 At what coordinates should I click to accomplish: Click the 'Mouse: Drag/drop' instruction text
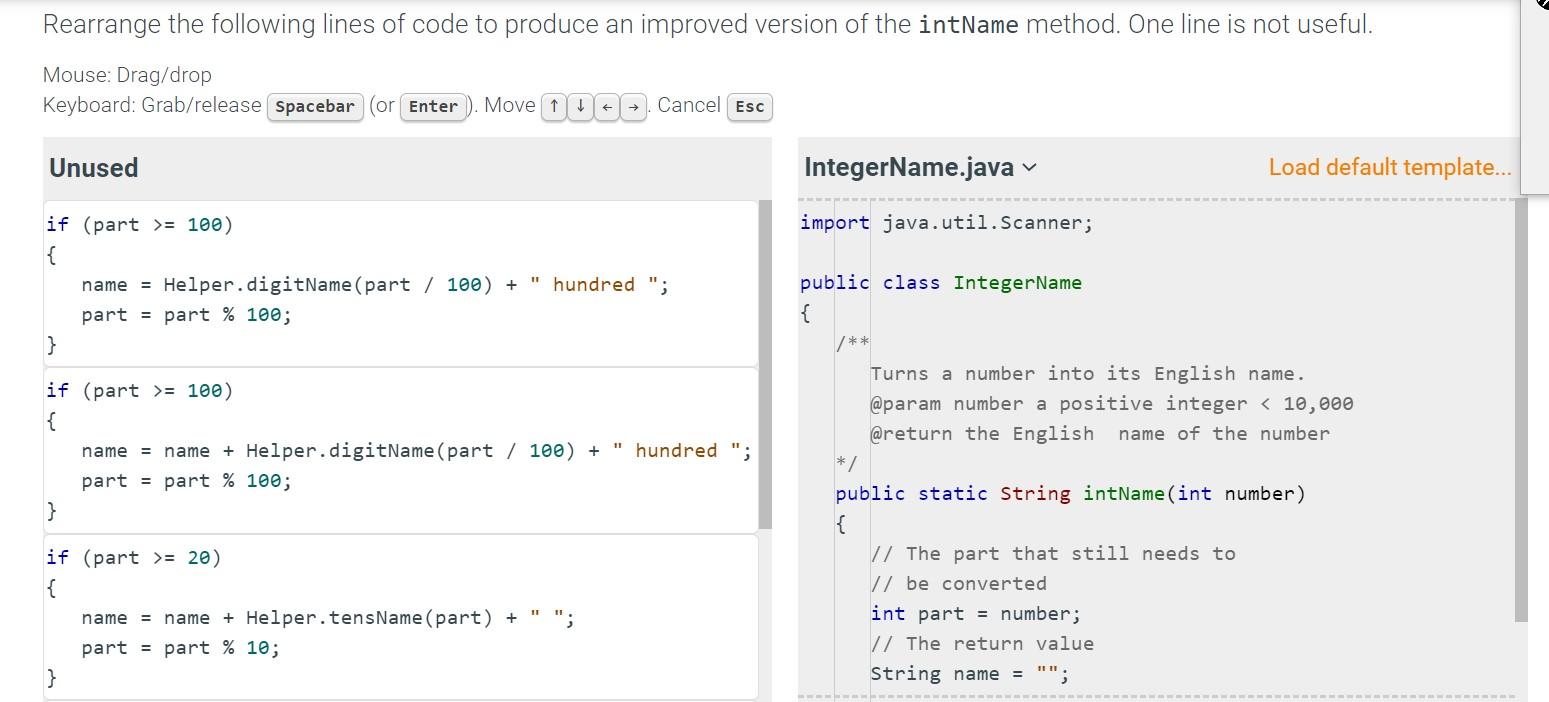[127, 75]
